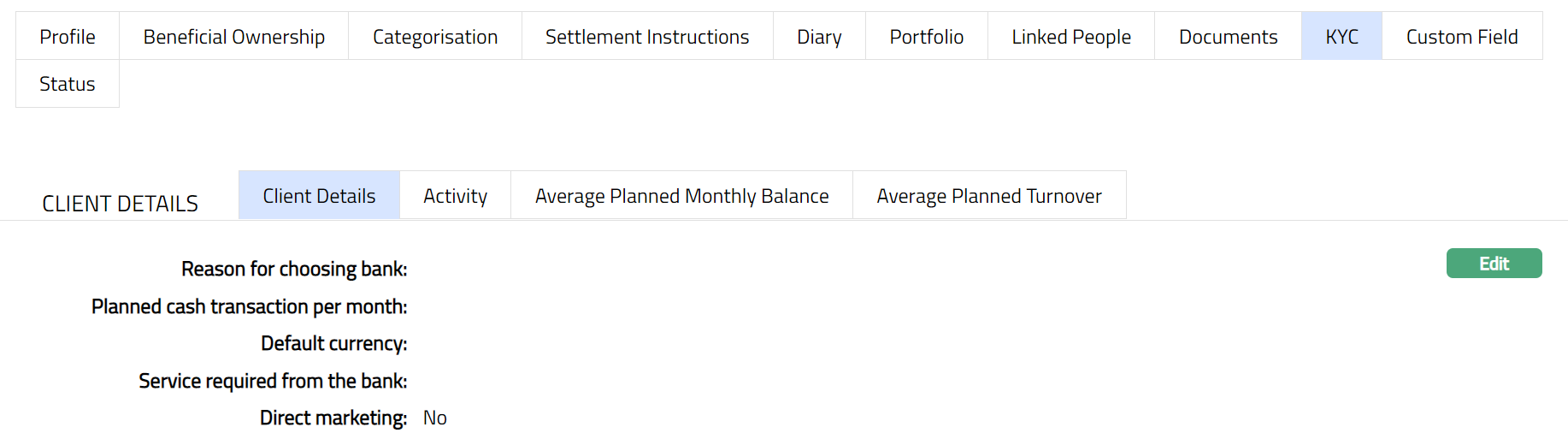The height and width of the screenshot is (433, 1568).
Task: Switch to the Activity sub-tab
Action: 455,196
